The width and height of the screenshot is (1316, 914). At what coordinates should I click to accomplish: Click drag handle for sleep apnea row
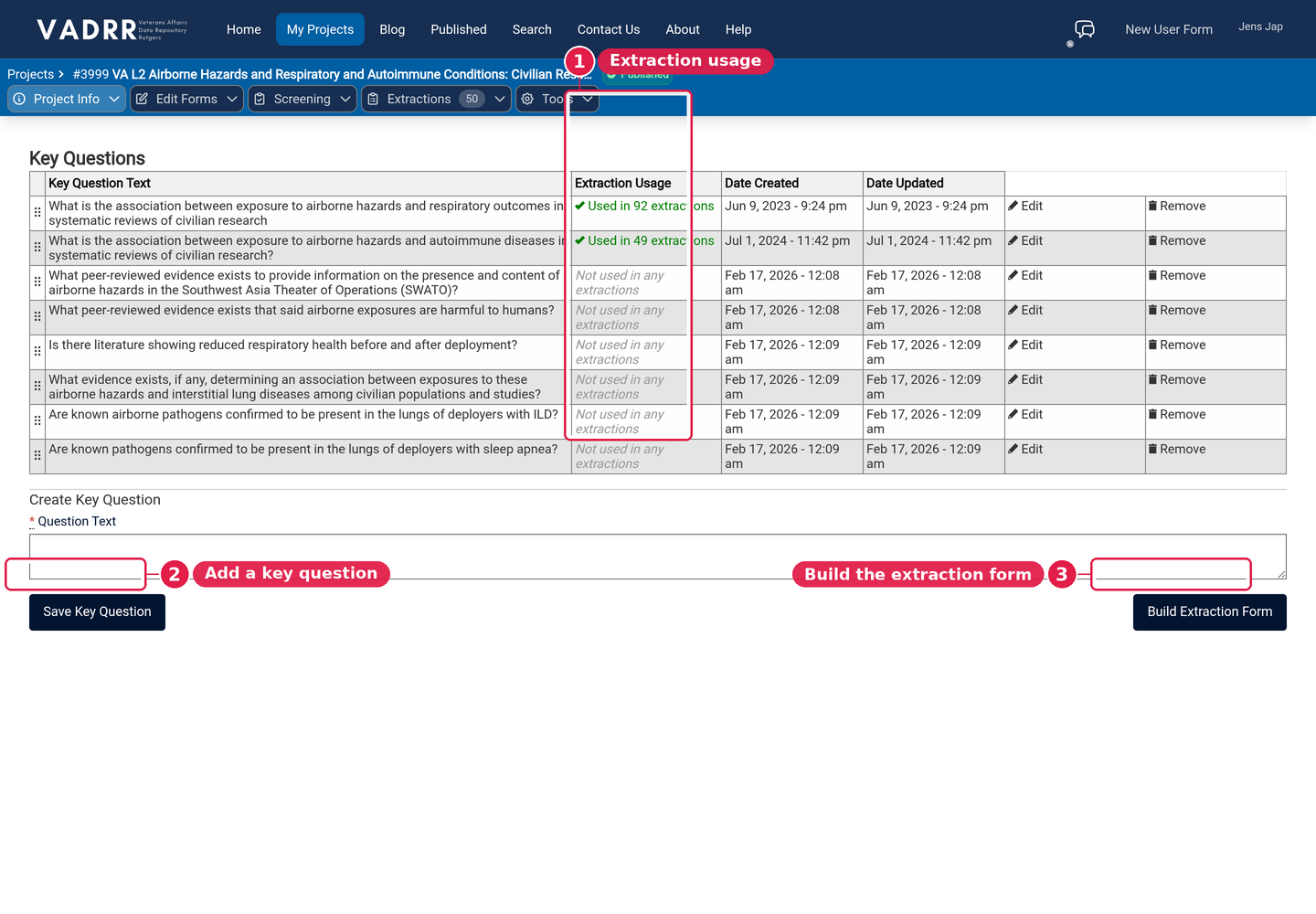click(37, 455)
